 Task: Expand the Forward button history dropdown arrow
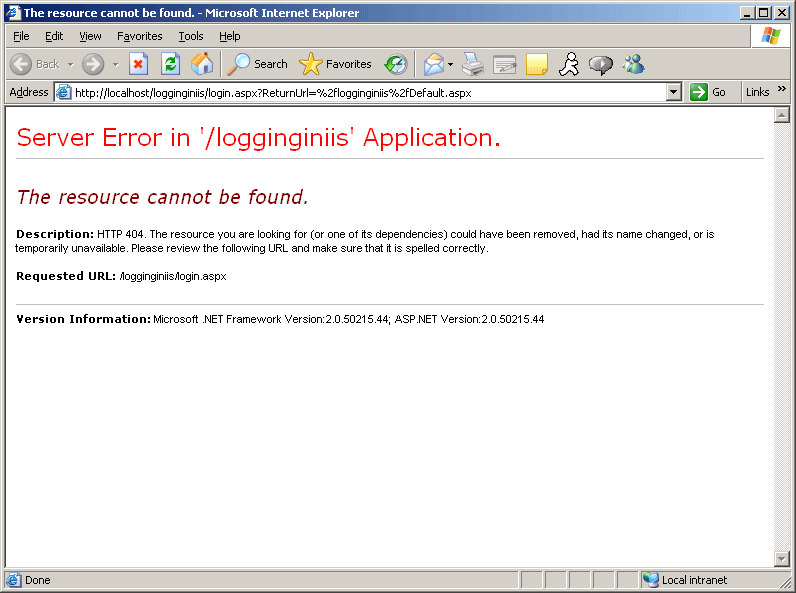[115, 64]
